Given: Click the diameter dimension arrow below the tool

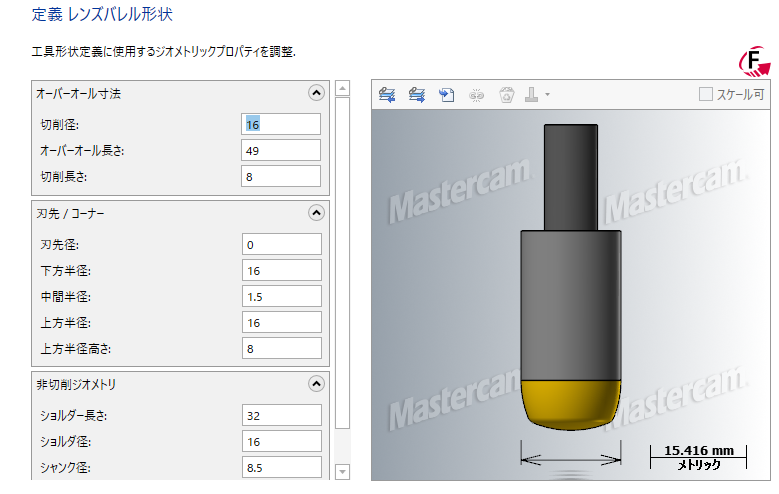Looking at the screenshot, I should (571, 460).
